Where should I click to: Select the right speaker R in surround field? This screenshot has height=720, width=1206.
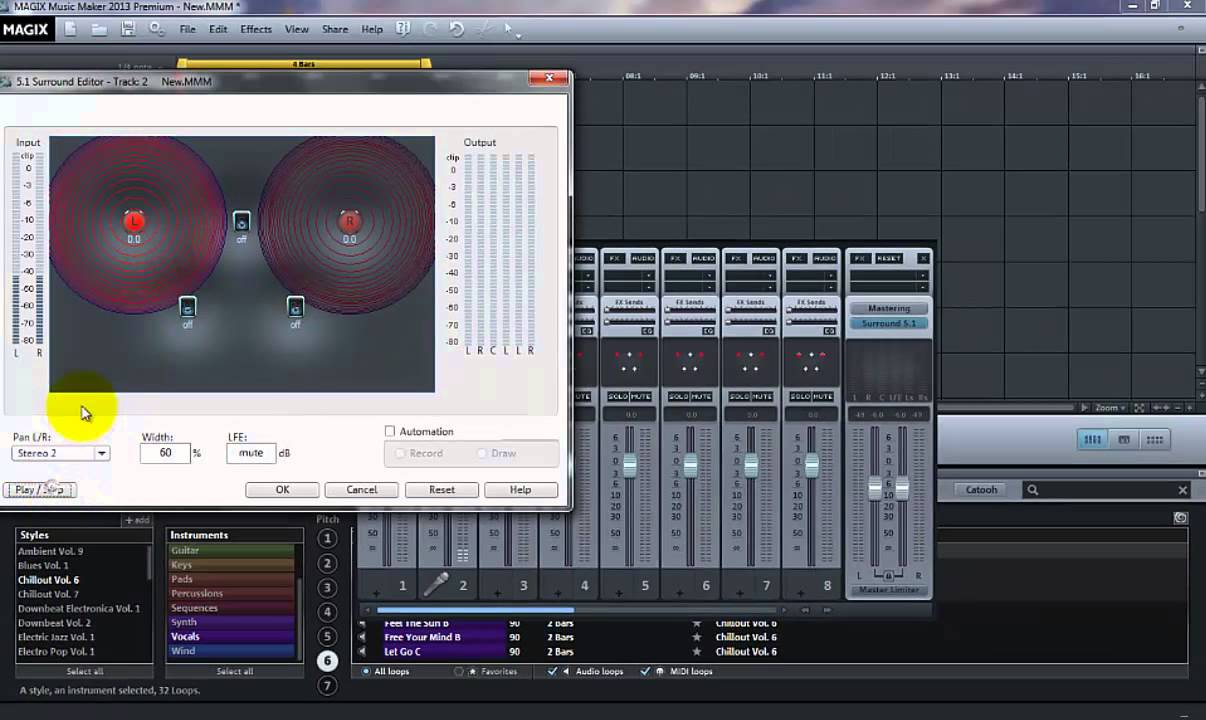349,221
